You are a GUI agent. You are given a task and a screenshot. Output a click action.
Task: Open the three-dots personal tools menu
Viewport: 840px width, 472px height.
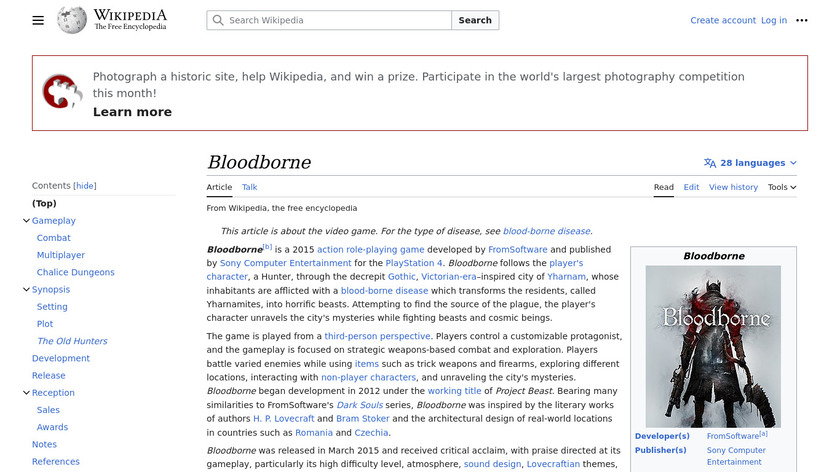click(801, 20)
